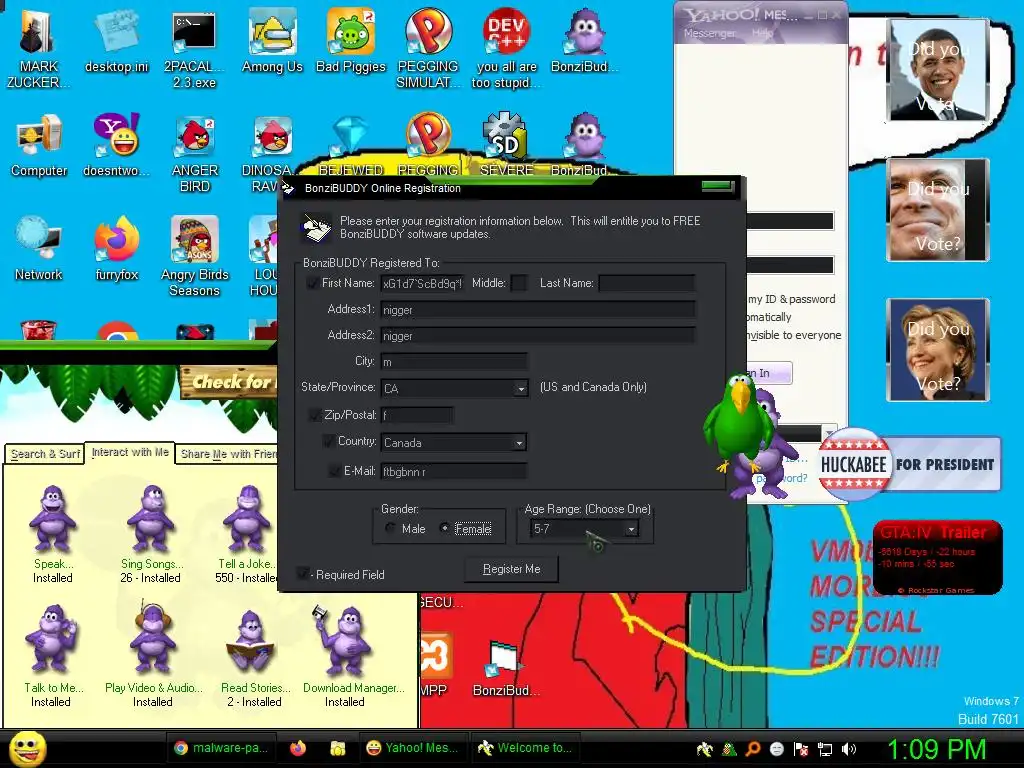This screenshot has height=768, width=1024.
Task: Click the volume speaker tray icon
Action: click(x=849, y=749)
